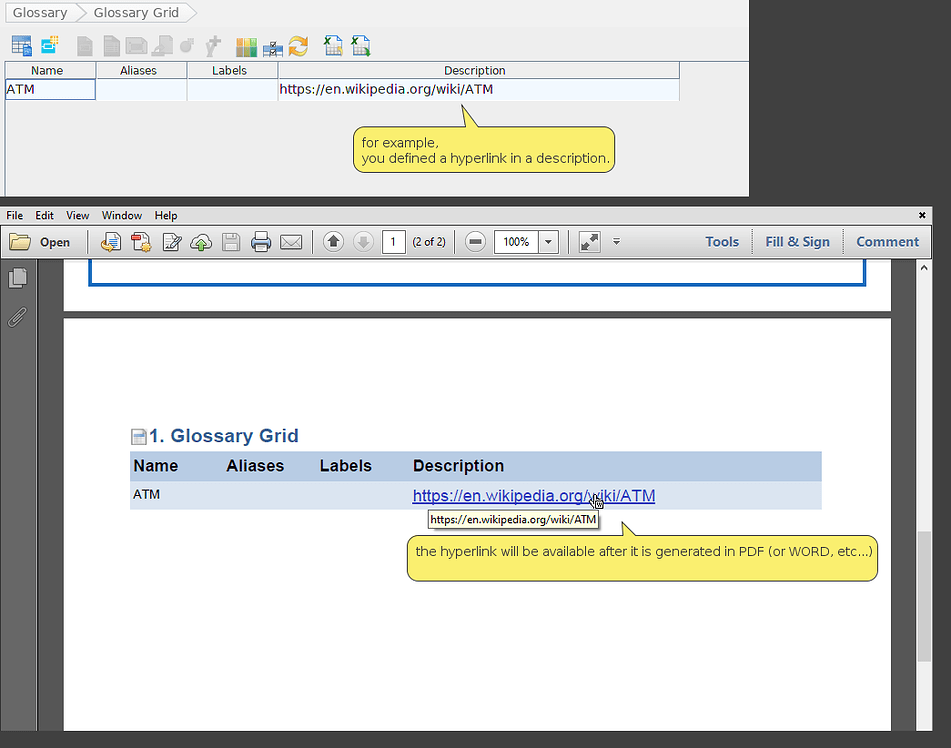
Task: Toggle full screen reading mode icon
Action: pyautogui.click(x=588, y=241)
